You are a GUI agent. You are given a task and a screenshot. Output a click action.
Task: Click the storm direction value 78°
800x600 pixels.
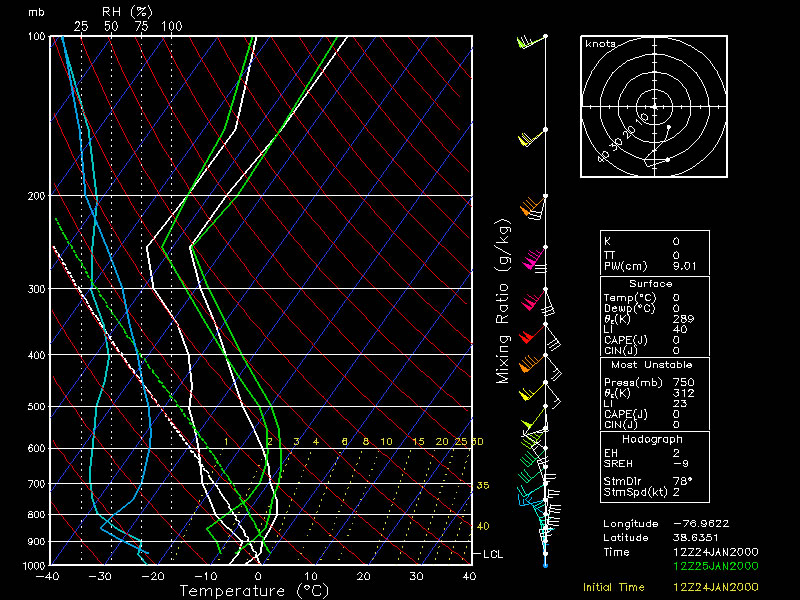pyautogui.click(x=682, y=481)
